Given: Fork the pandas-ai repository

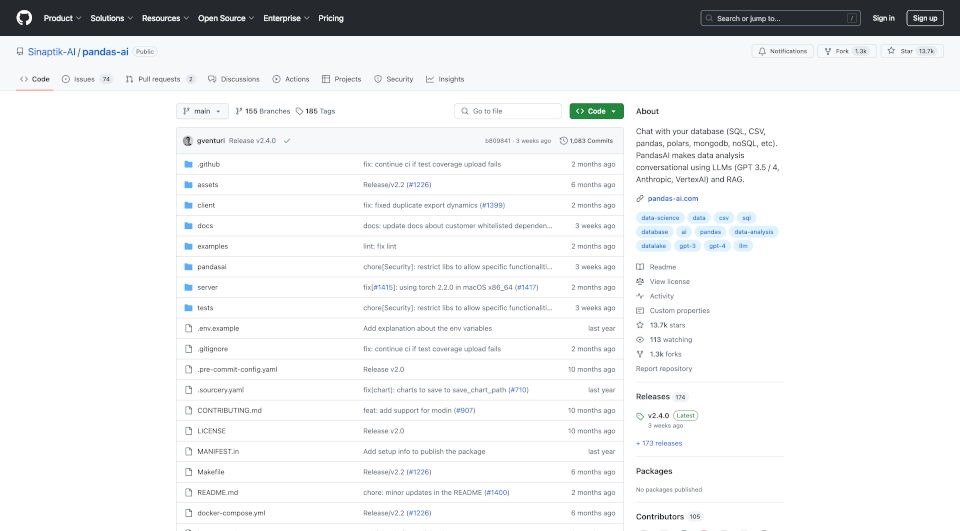Looking at the screenshot, I should pyautogui.click(x=844, y=51).
